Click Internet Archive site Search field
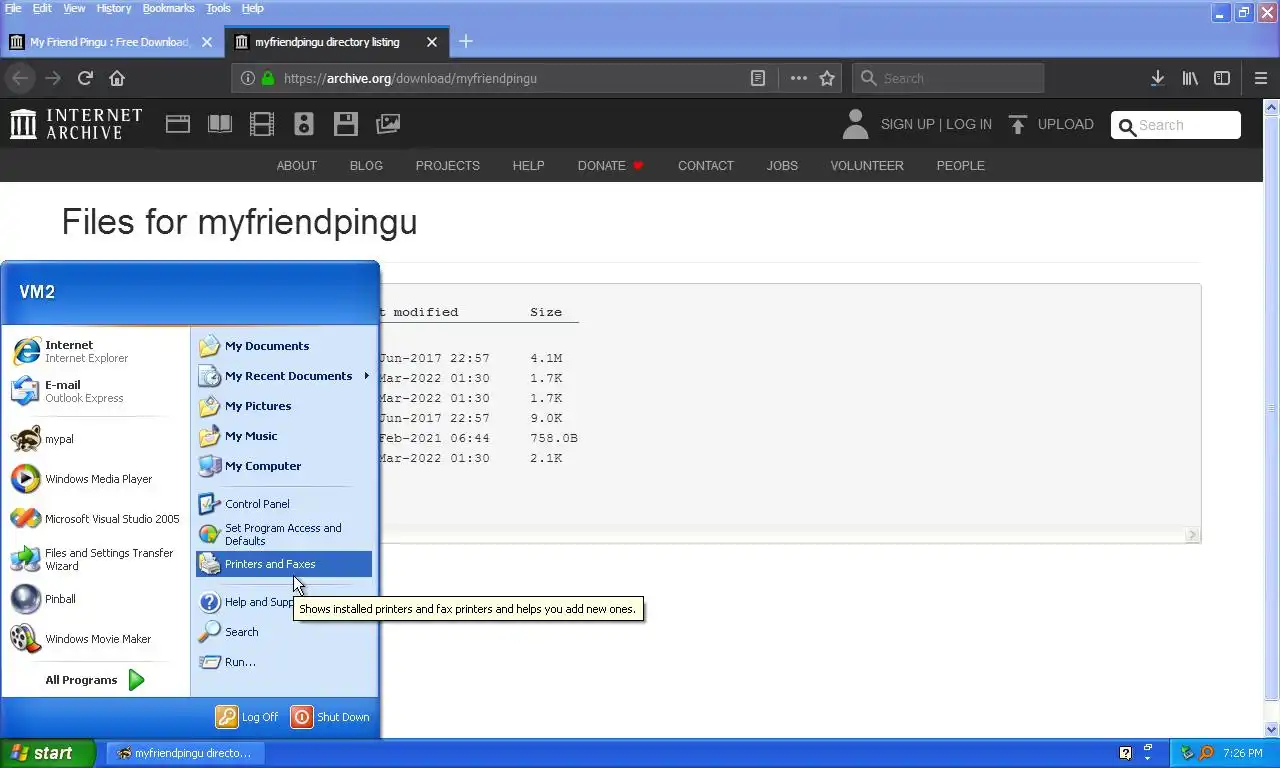Viewport: 1280px width, 768px height. tap(1176, 125)
